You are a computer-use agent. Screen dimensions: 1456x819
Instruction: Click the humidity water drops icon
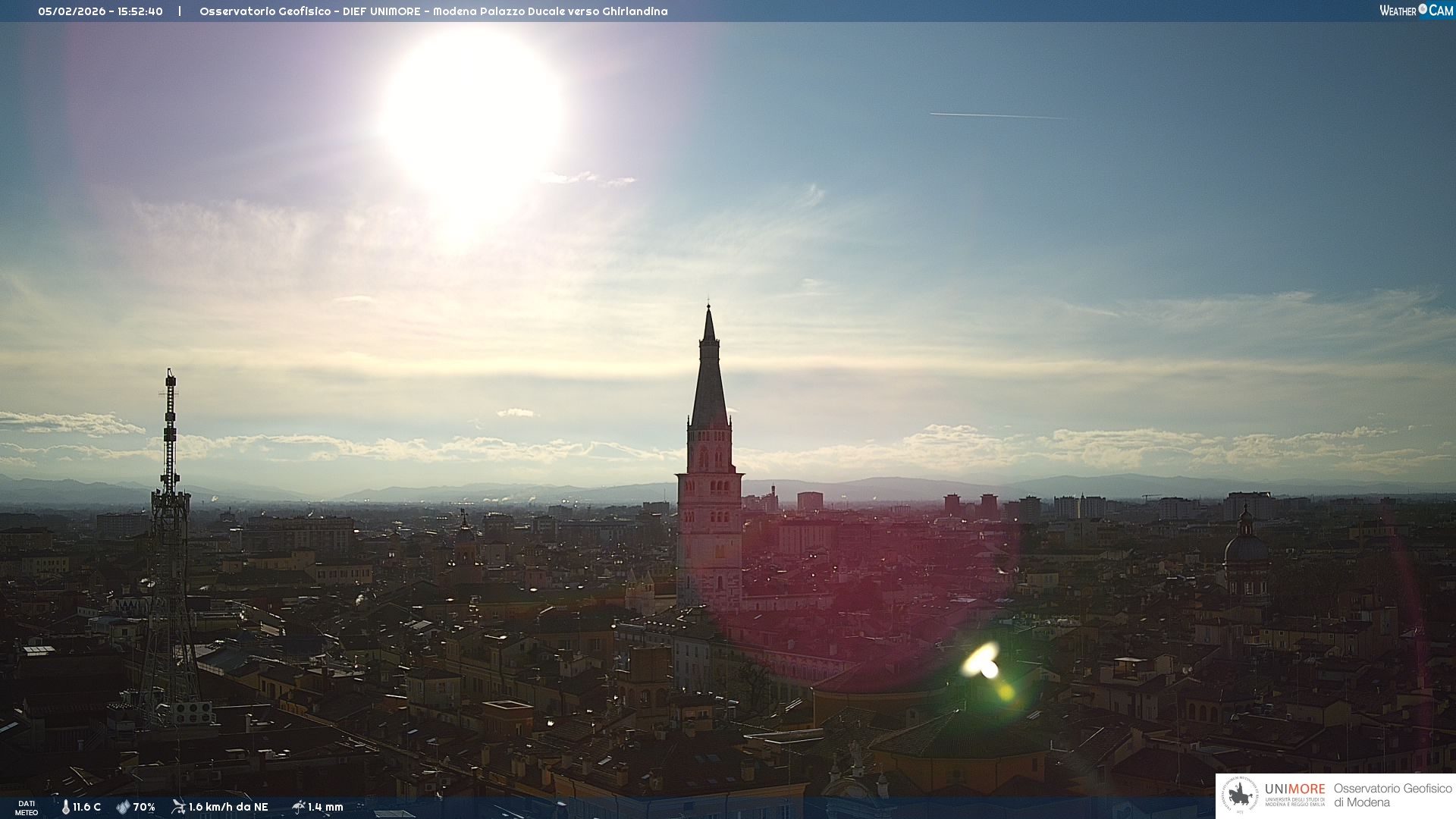[123, 807]
